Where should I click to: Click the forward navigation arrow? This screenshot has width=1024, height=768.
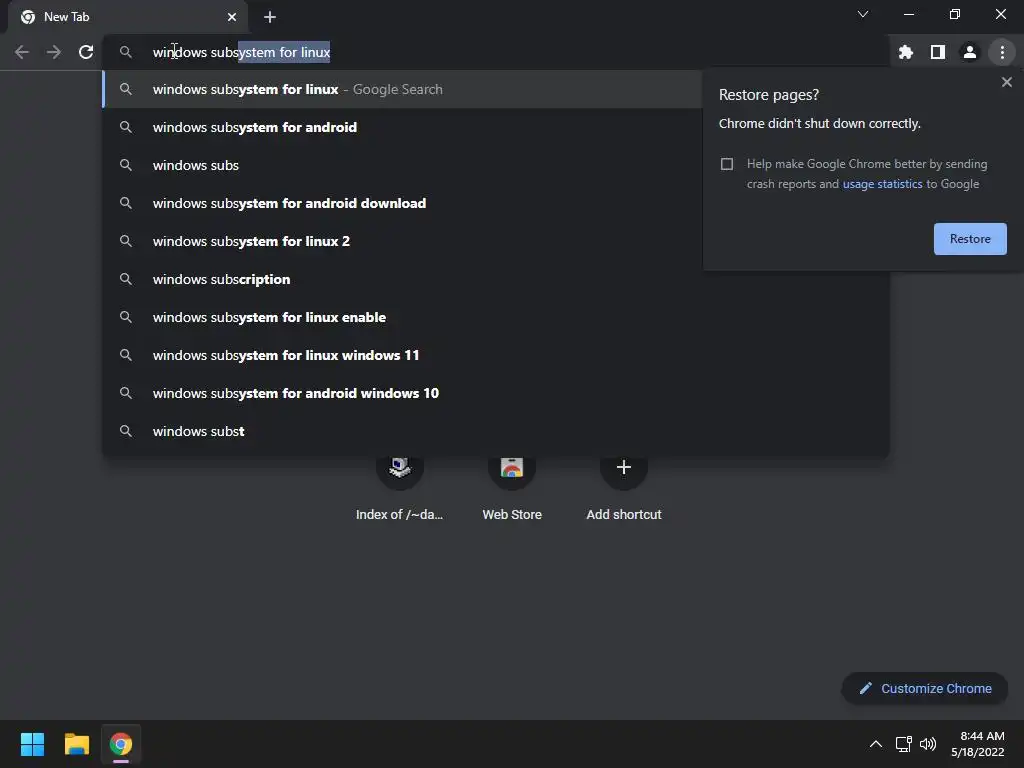54,52
